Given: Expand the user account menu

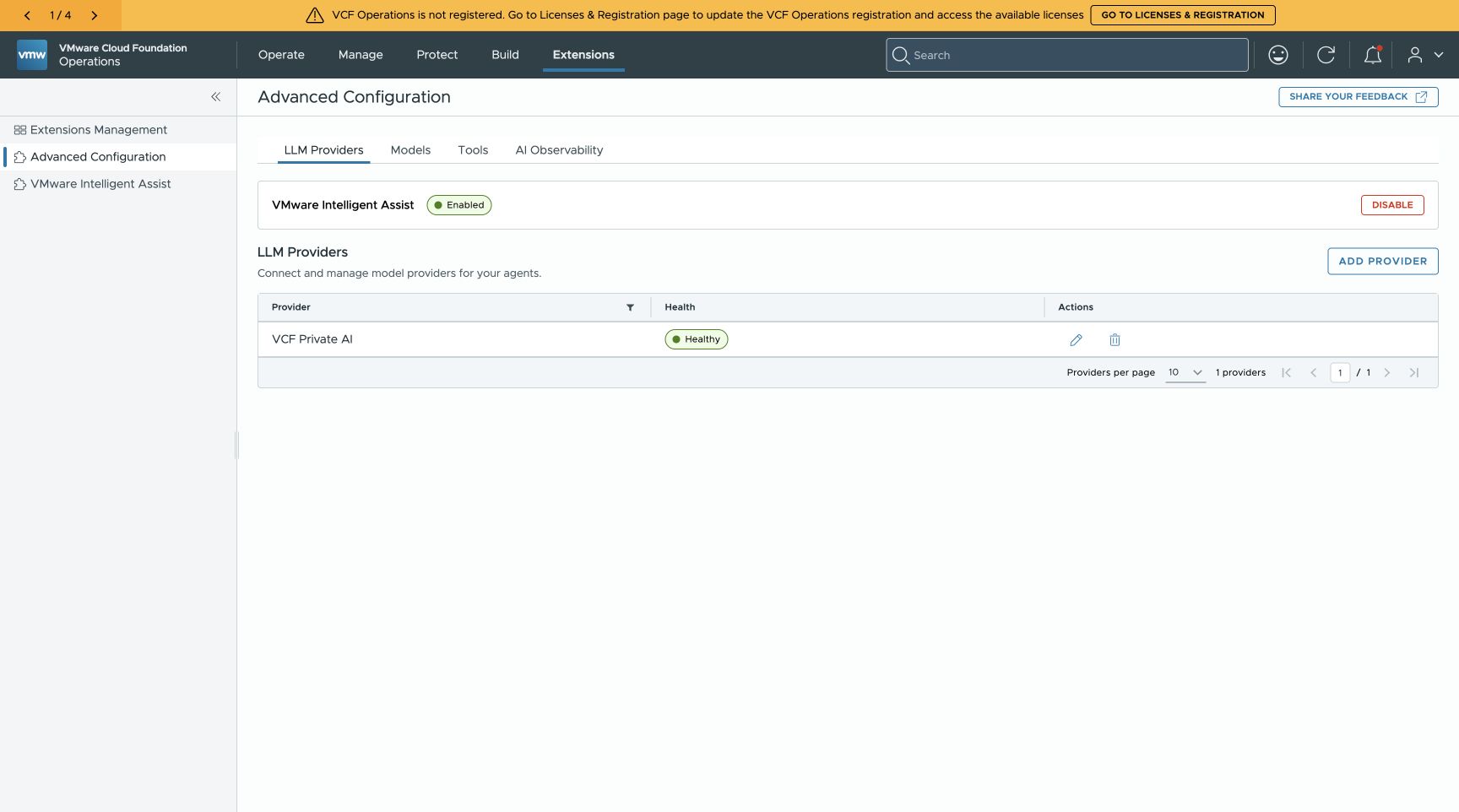Looking at the screenshot, I should [x=1425, y=55].
